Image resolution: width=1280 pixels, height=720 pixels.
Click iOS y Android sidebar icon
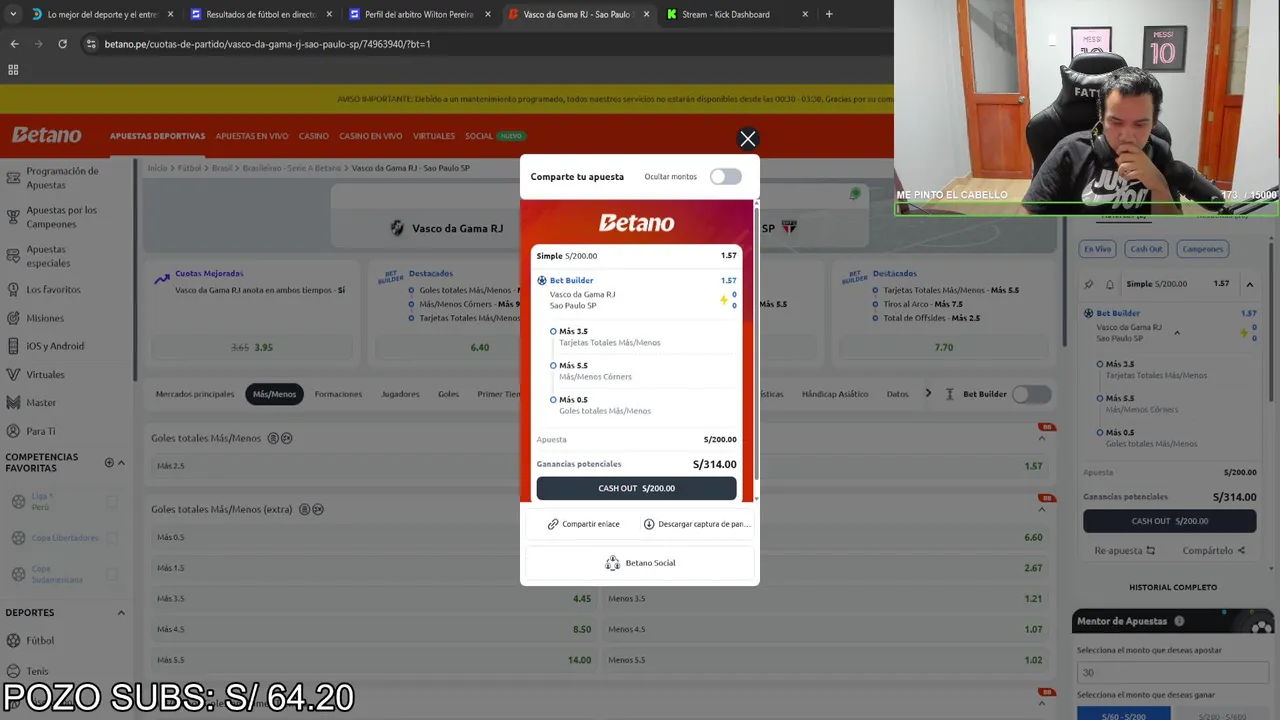(x=13, y=346)
